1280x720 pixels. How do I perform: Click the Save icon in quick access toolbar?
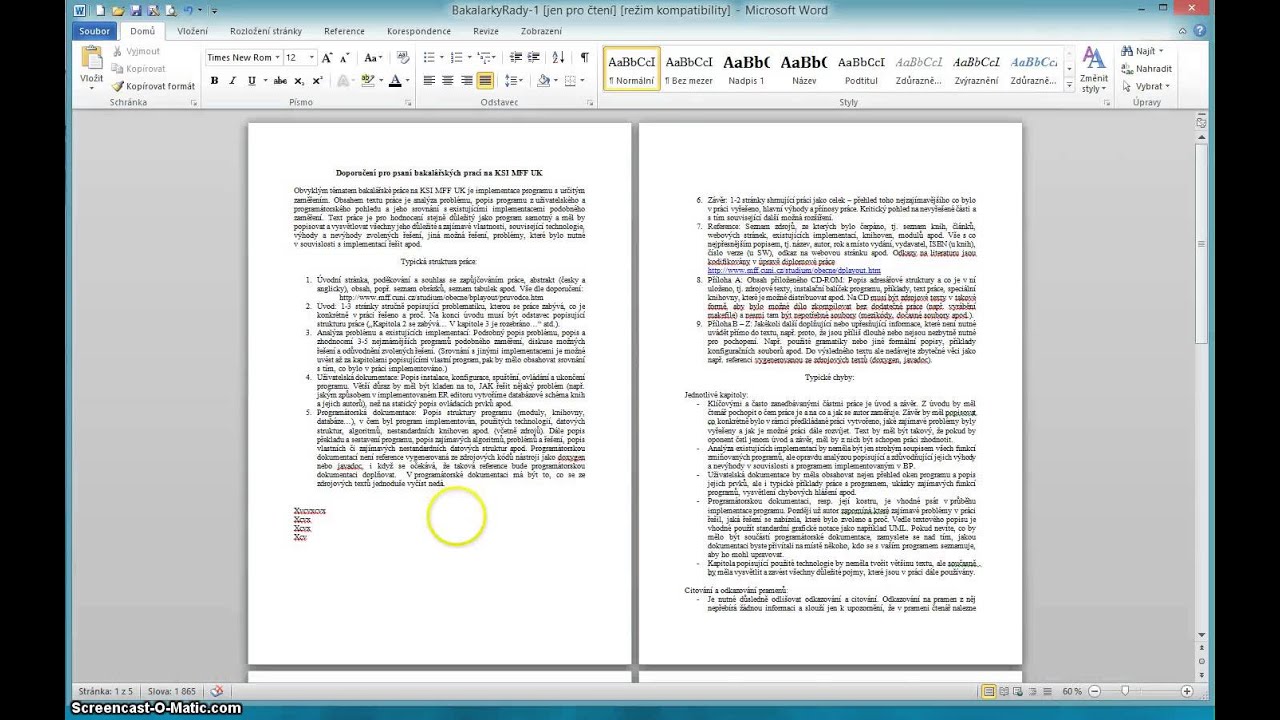pos(136,10)
